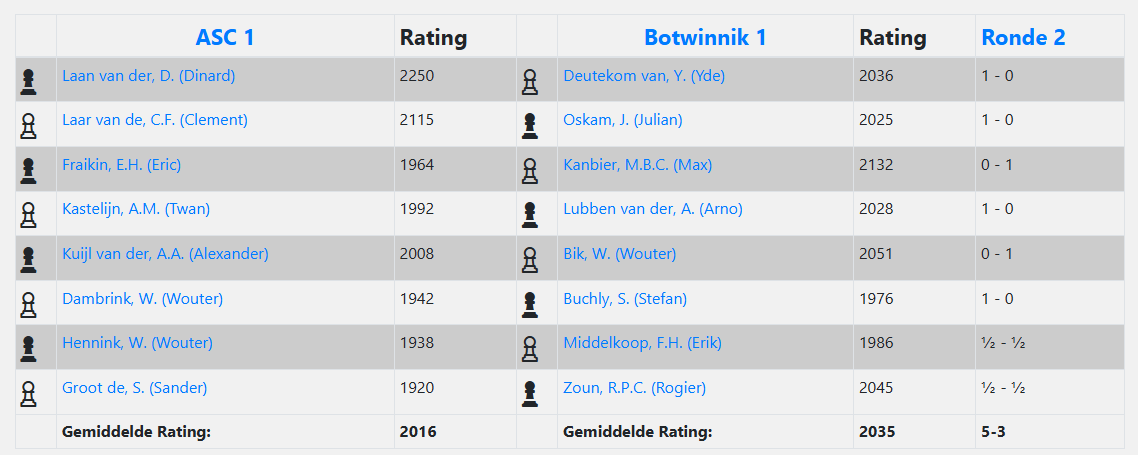Click white pawn icon beside Deutekom van
This screenshot has height=455, width=1138.
(530, 81)
